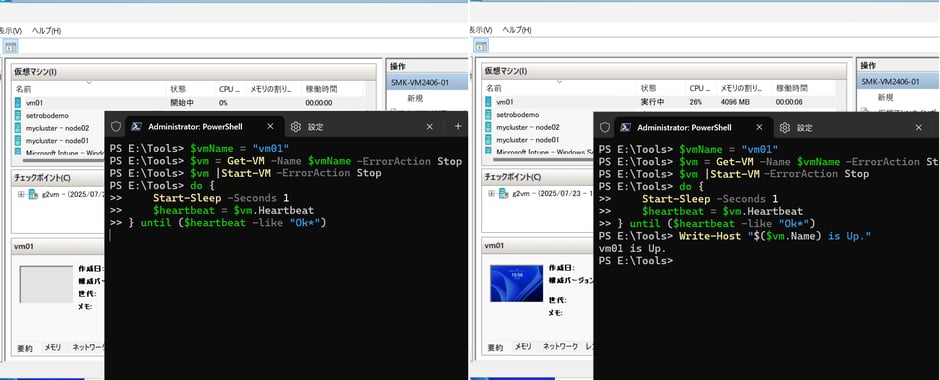The height and width of the screenshot is (380, 940).
Task: Click 開始中 status cell of vm01
Action: 182,102
